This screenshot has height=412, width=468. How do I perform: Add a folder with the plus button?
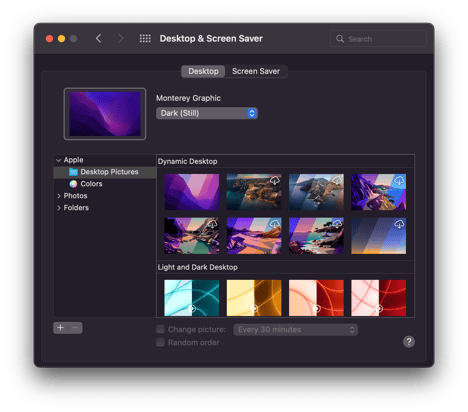pyautogui.click(x=60, y=328)
